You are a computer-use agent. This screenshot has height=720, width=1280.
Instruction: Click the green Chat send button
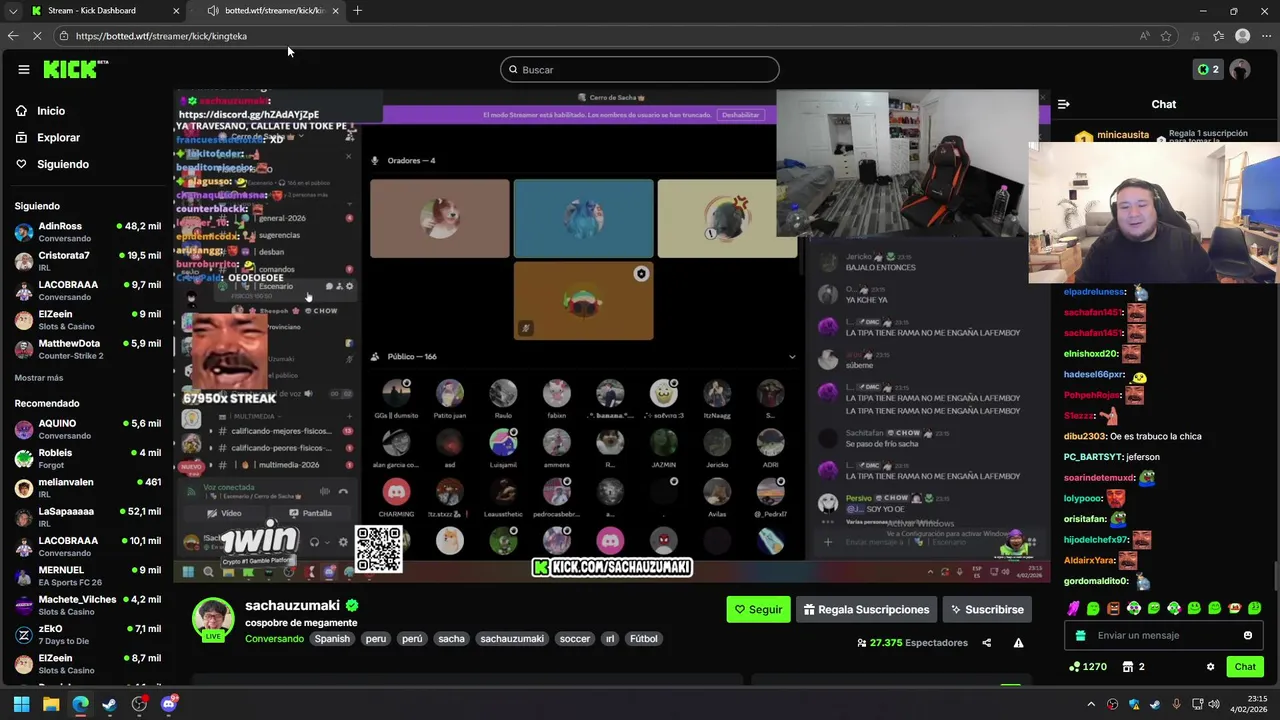coord(1245,667)
